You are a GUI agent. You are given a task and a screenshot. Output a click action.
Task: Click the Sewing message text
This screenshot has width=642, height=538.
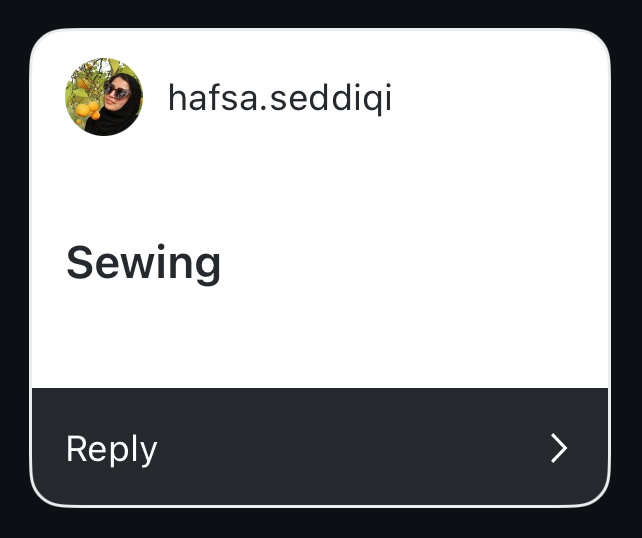pos(143,263)
